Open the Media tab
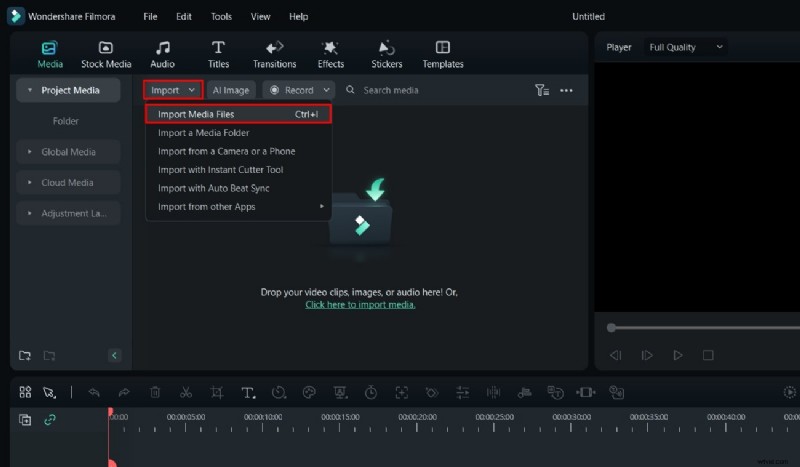Image resolution: width=800 pixels, height=467 pixels. 50,55
